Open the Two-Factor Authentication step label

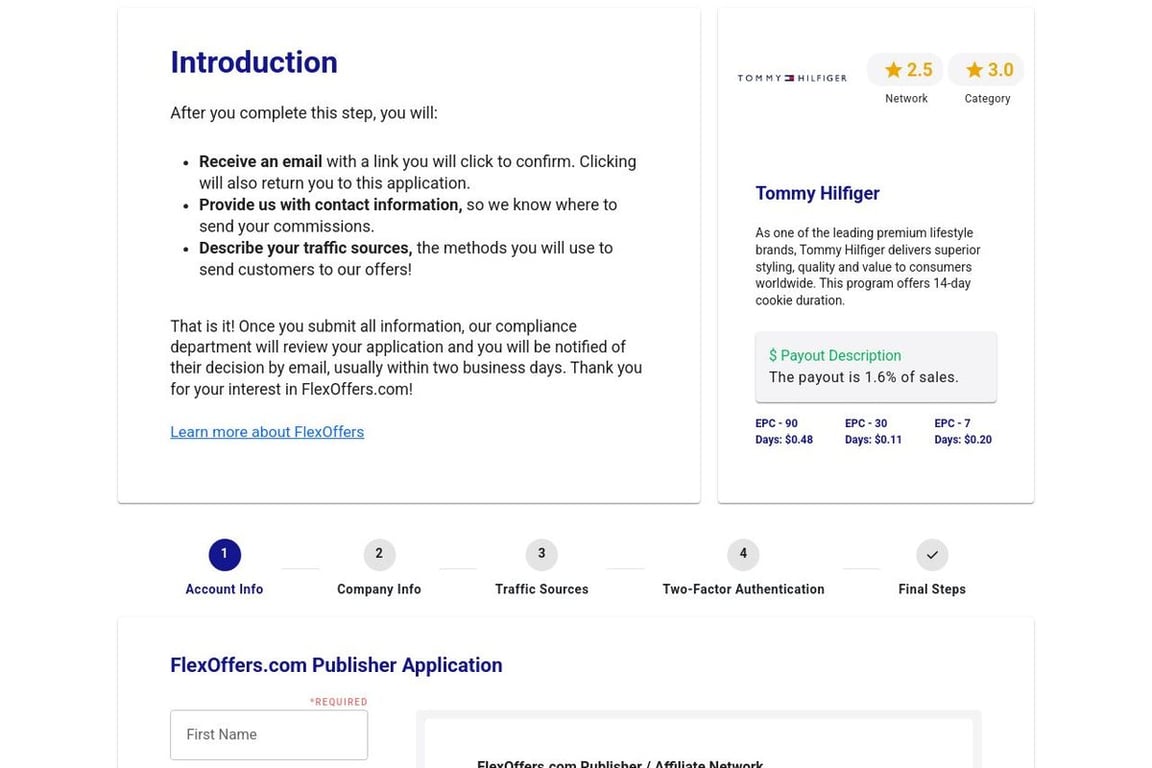743,589
